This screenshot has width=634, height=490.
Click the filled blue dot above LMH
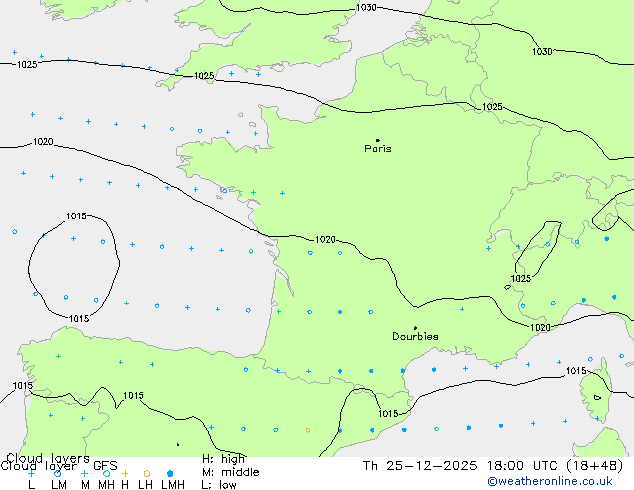(170, 473)
